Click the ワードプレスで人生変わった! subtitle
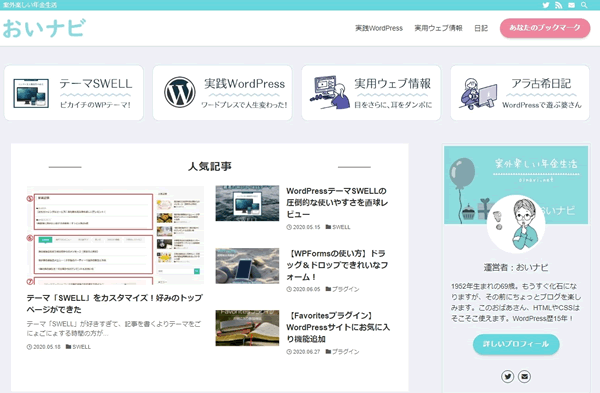600x393 pixels. [244, 105]
